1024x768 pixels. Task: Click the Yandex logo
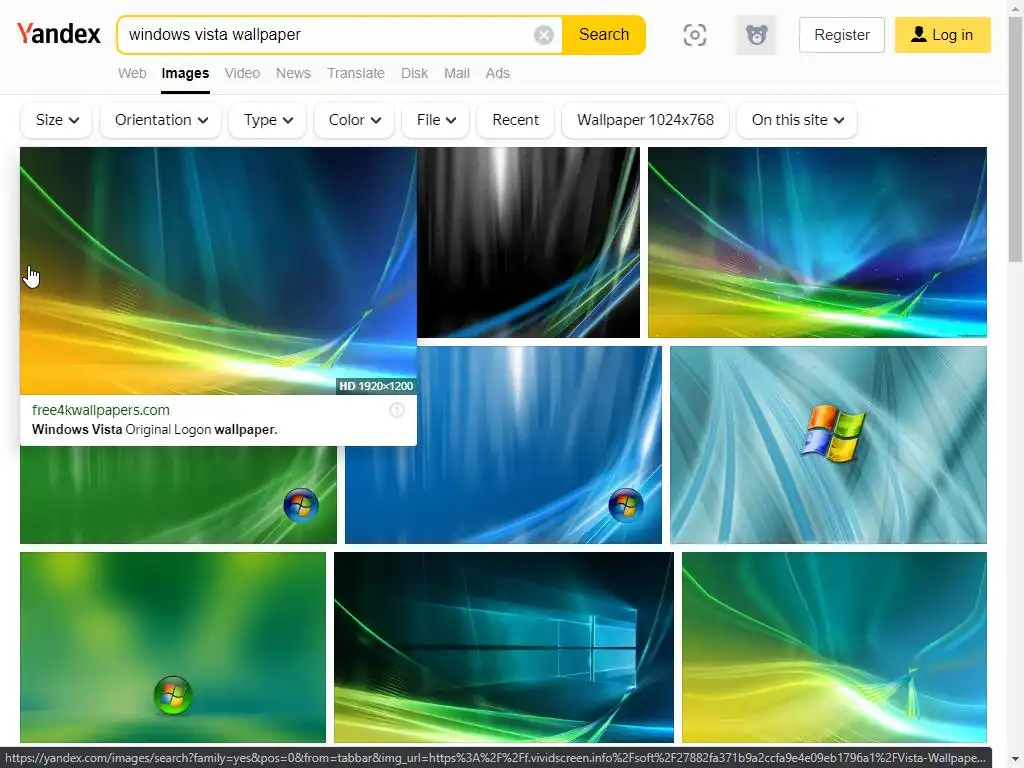click(x=58, y=34)
